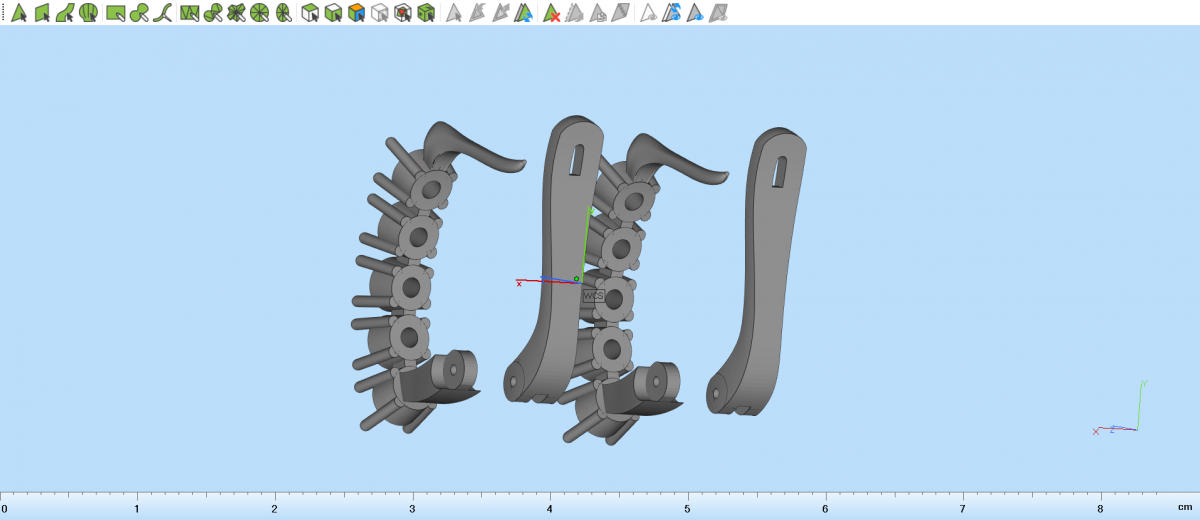Select the Mark Shell tool
1200x520 pixels.
(89, 13)
